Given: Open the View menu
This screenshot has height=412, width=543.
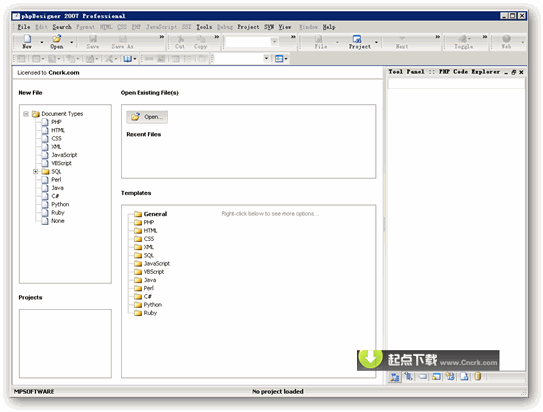Looking at the screenshot, I should tap(285, 27).
